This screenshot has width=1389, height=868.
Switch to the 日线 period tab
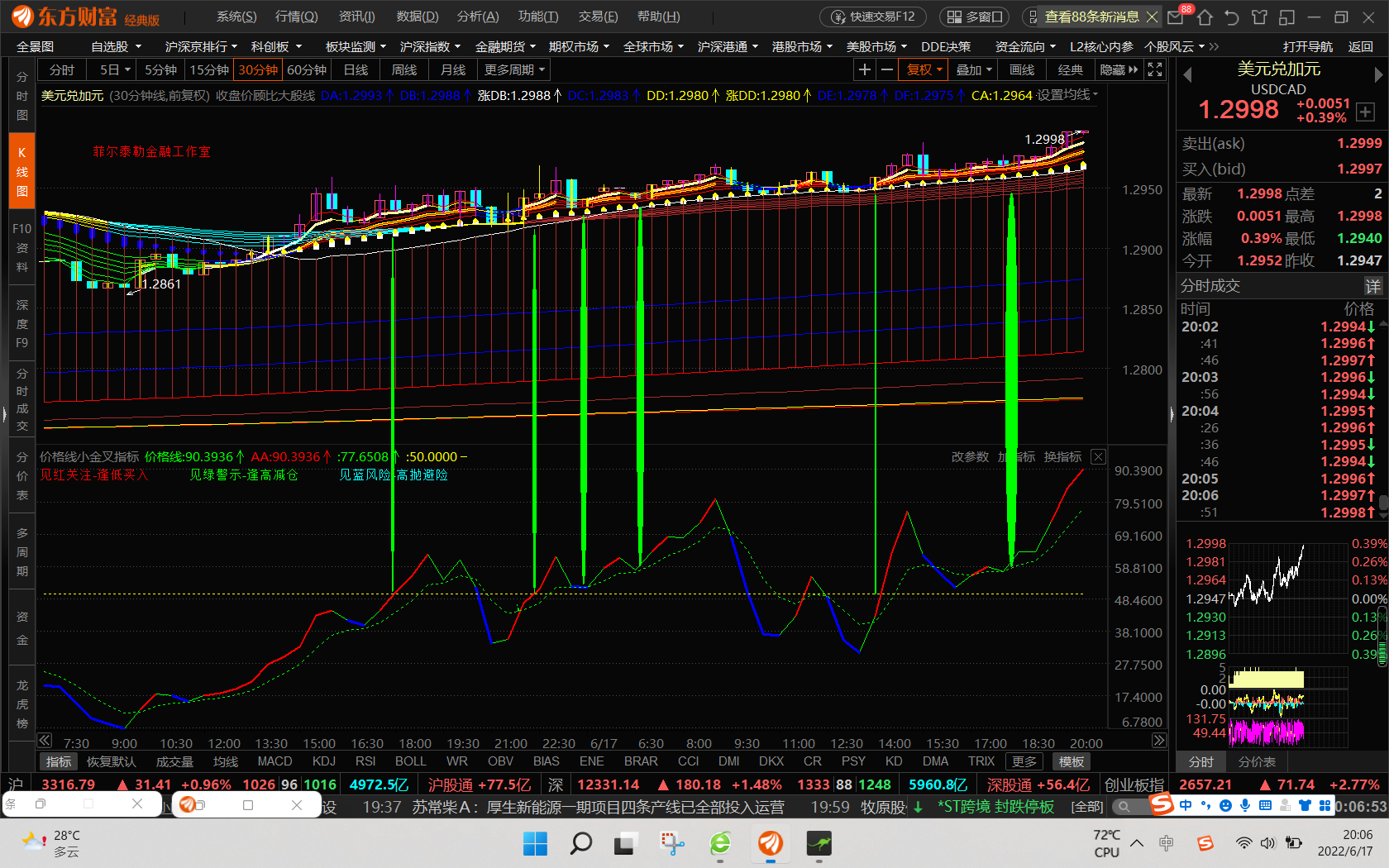point(356,70)
